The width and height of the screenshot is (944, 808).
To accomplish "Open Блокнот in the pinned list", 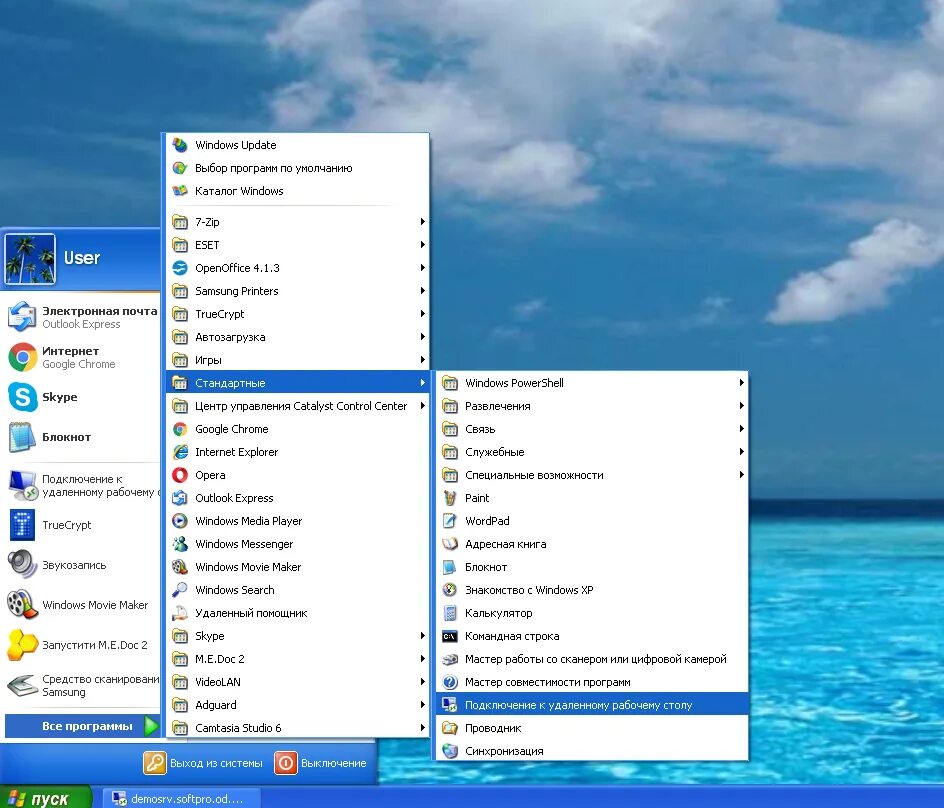I will (82, 437).
